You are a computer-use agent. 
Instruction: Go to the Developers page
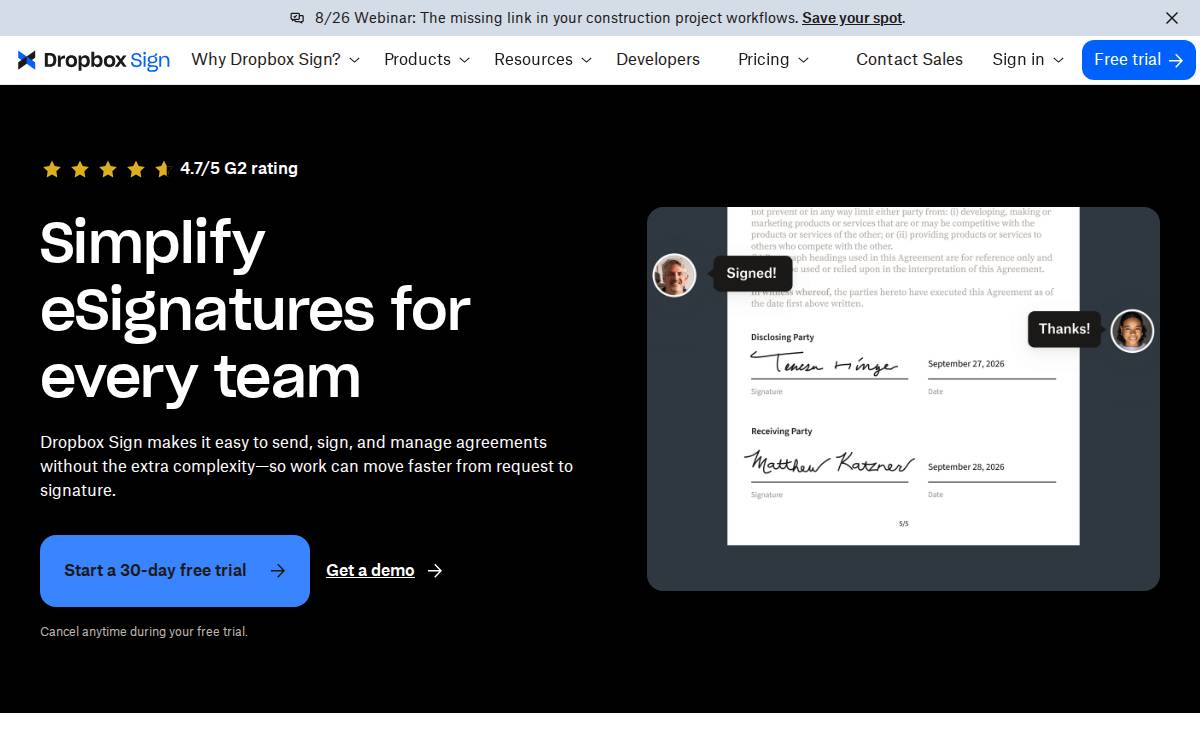(658, 60)
